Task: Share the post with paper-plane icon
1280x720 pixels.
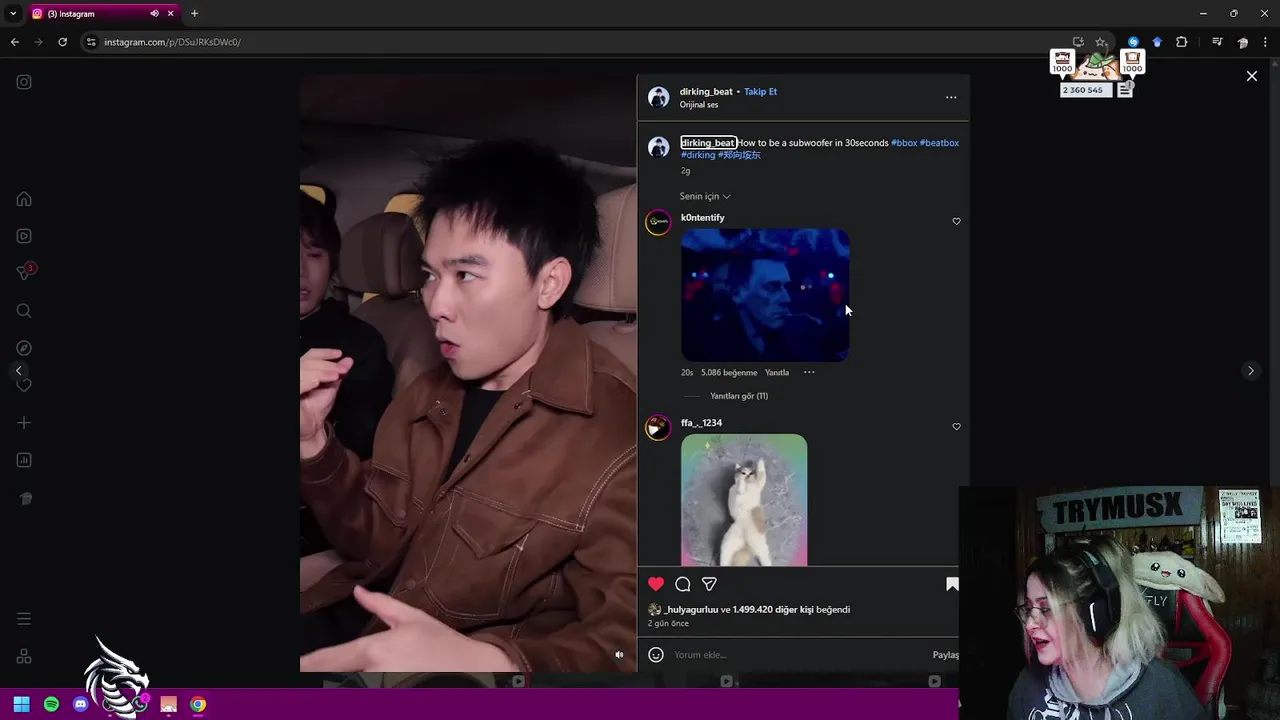Action: [709, 584]
